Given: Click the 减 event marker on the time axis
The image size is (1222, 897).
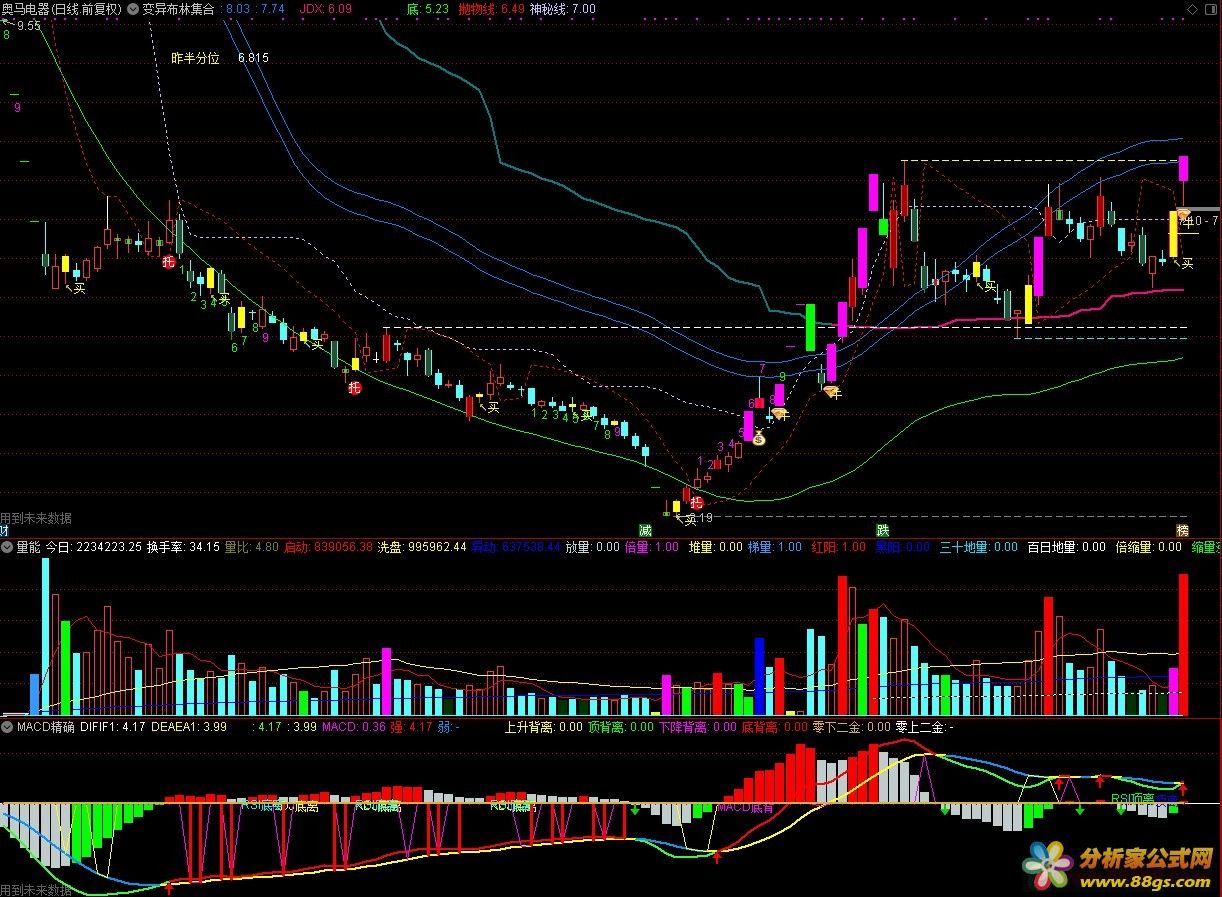Looking at the screenshot, I should pyautogui.click(x=646, y=530).
